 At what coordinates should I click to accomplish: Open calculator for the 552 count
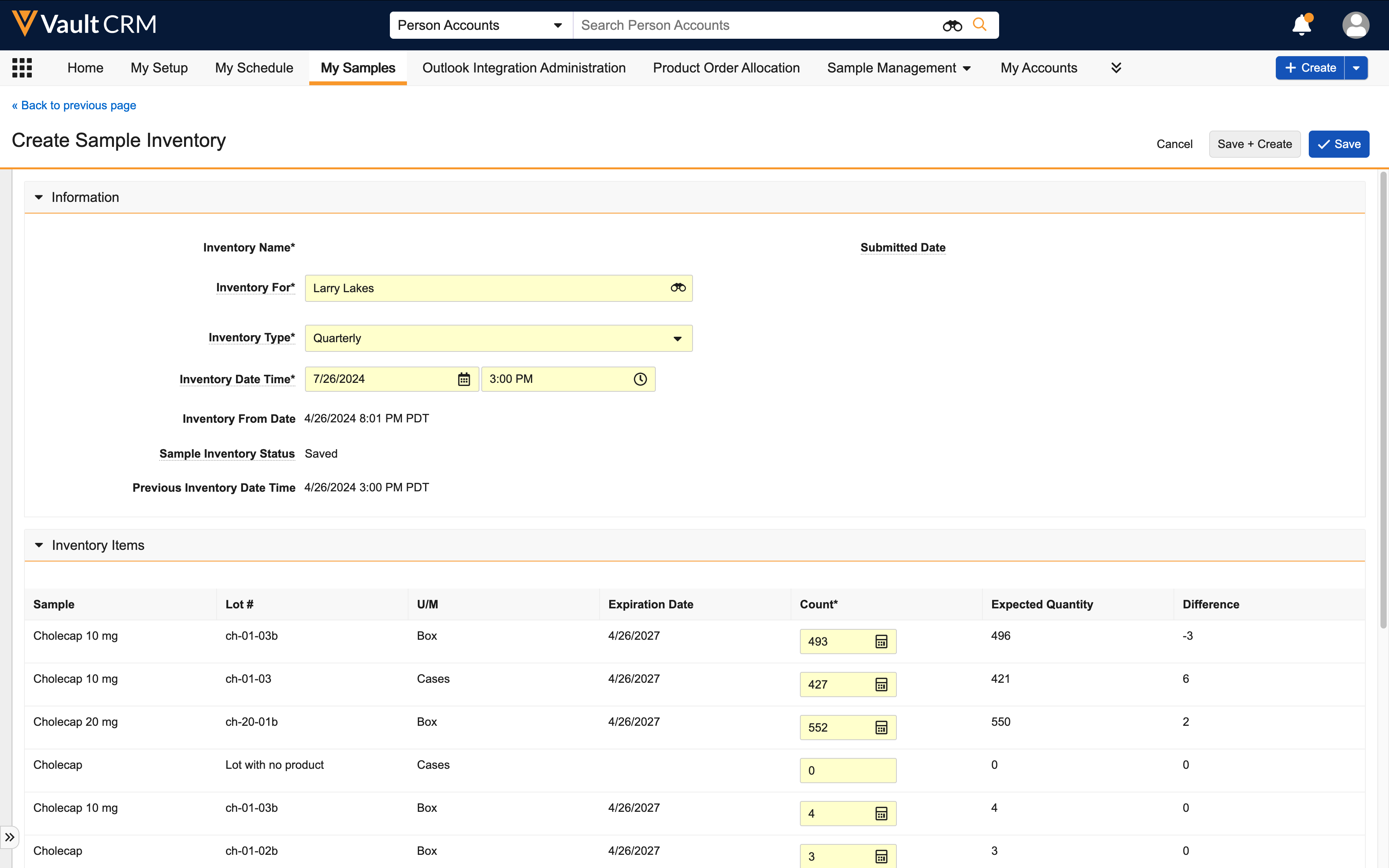click(x=881, y=727)
